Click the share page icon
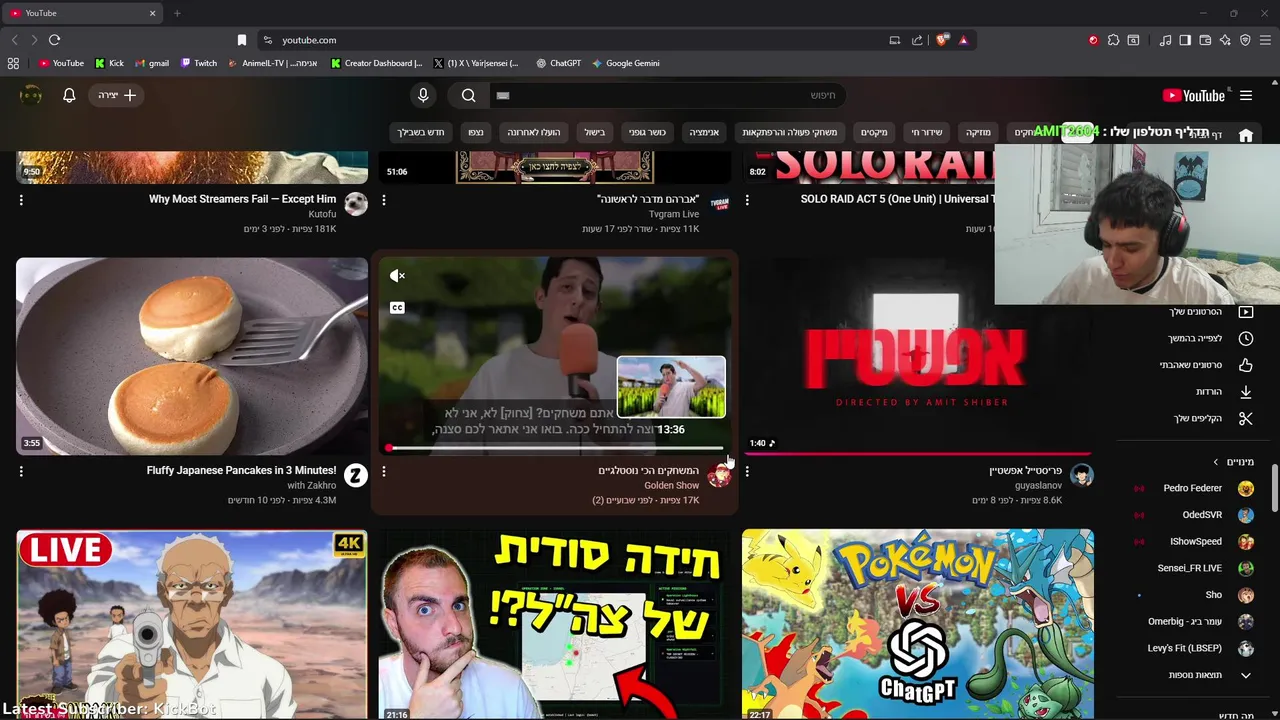The width and height of the screenshot is (1280, 720). [917, 40]
